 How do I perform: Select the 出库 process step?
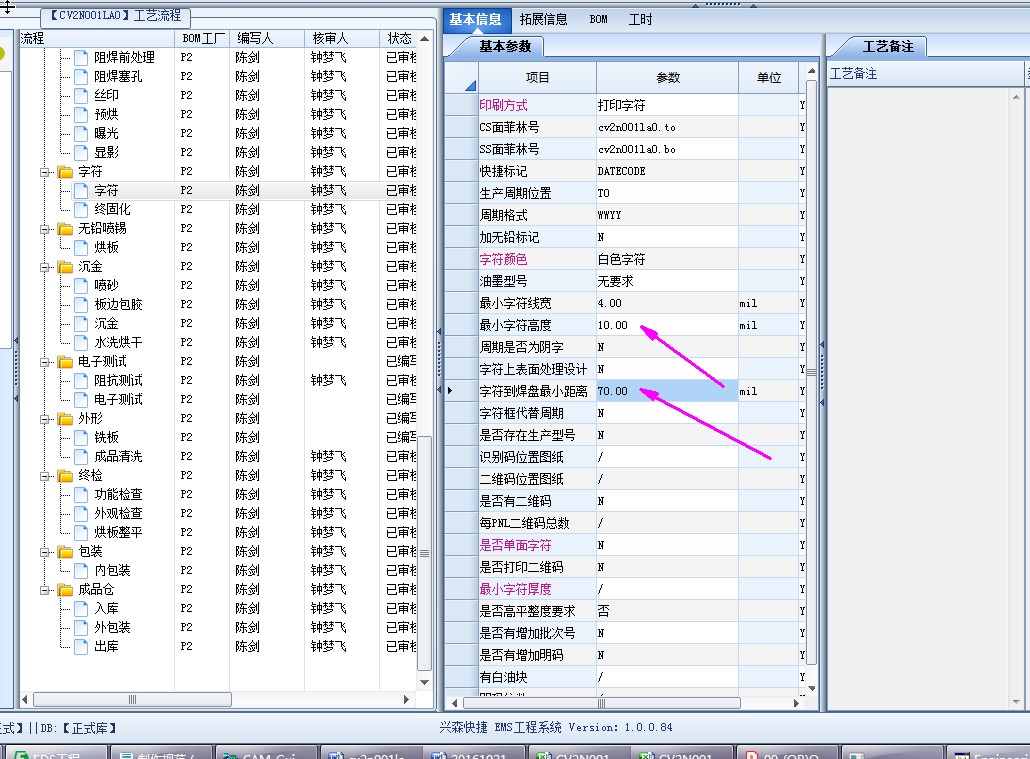point(106,647)
